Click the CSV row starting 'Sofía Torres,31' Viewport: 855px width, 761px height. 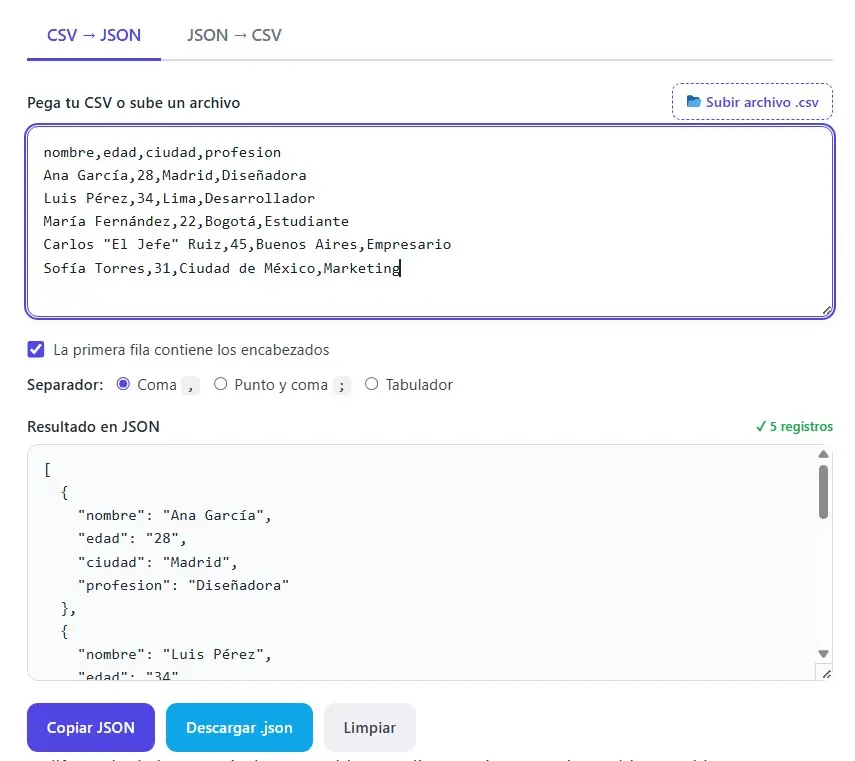click(222, 268)
